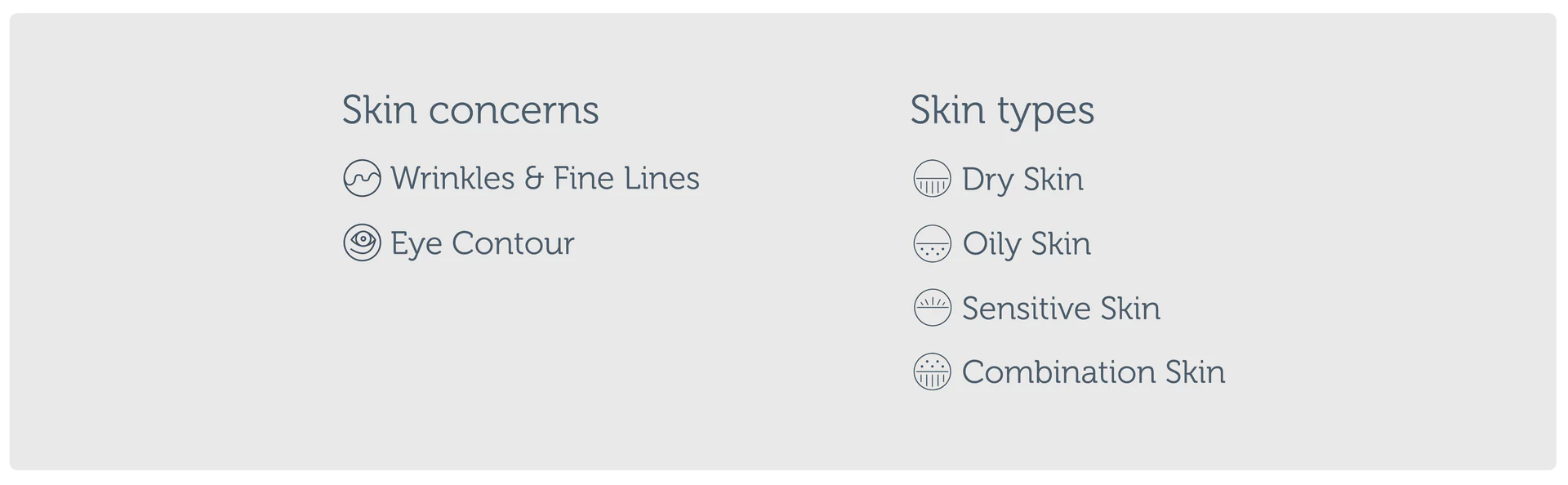
Task: Click the word "Combination"
Action: click(1058, 372)
